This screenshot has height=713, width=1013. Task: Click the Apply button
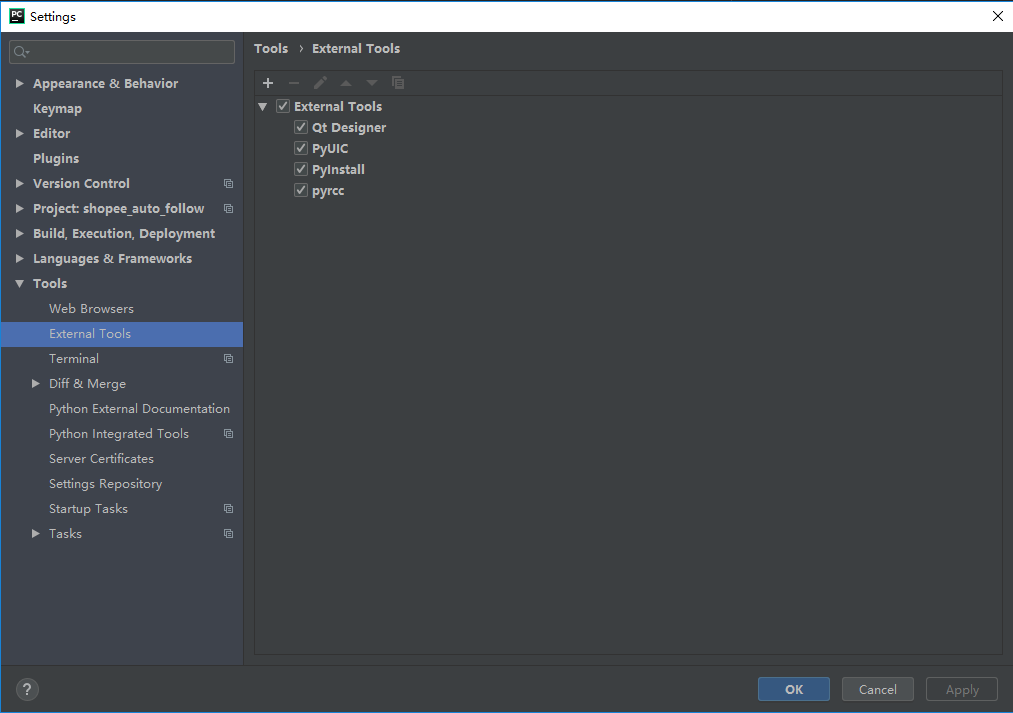[x=962, y=689]
